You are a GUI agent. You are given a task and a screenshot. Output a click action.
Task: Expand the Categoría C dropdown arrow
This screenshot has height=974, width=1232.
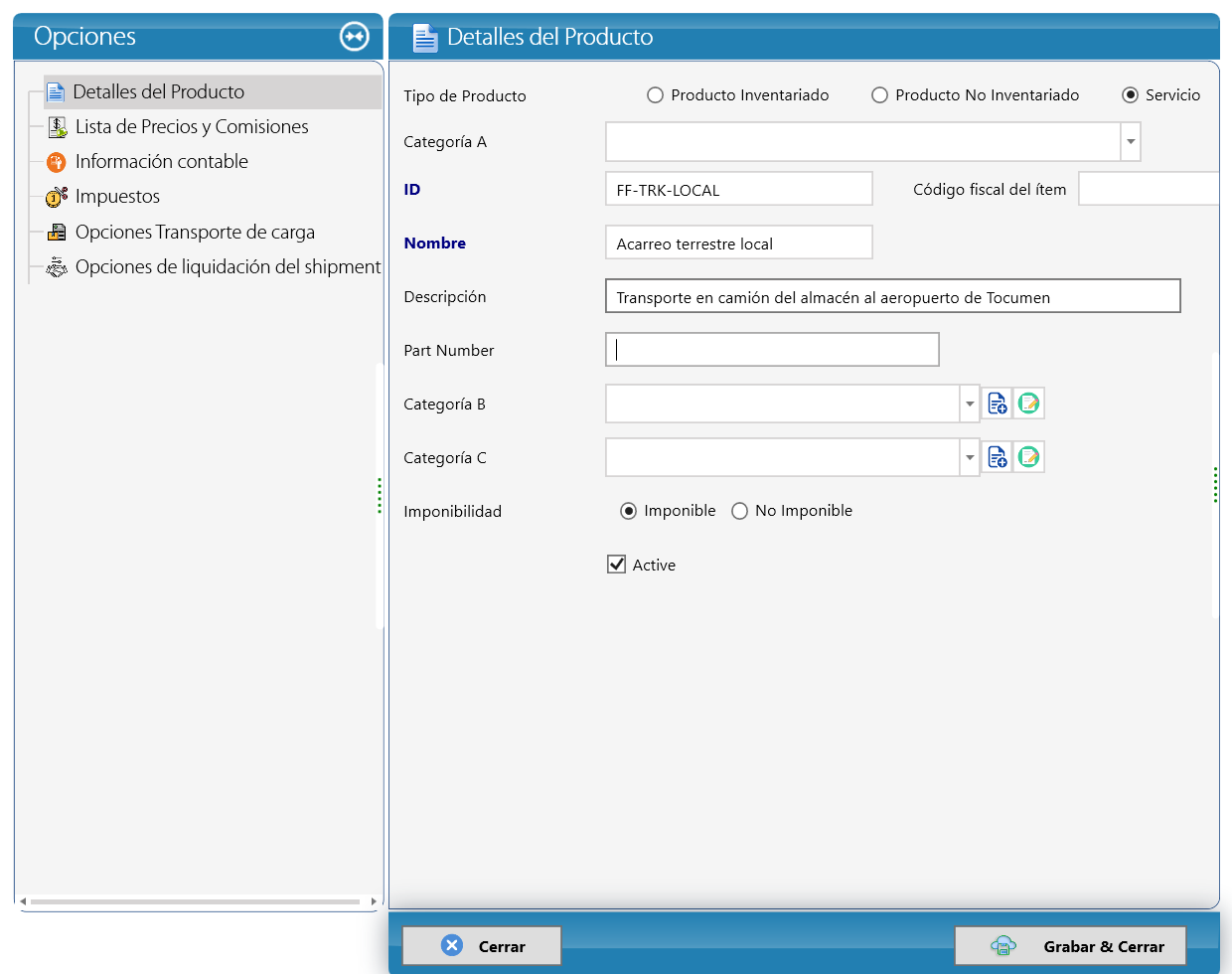click(x=970, y=458)
